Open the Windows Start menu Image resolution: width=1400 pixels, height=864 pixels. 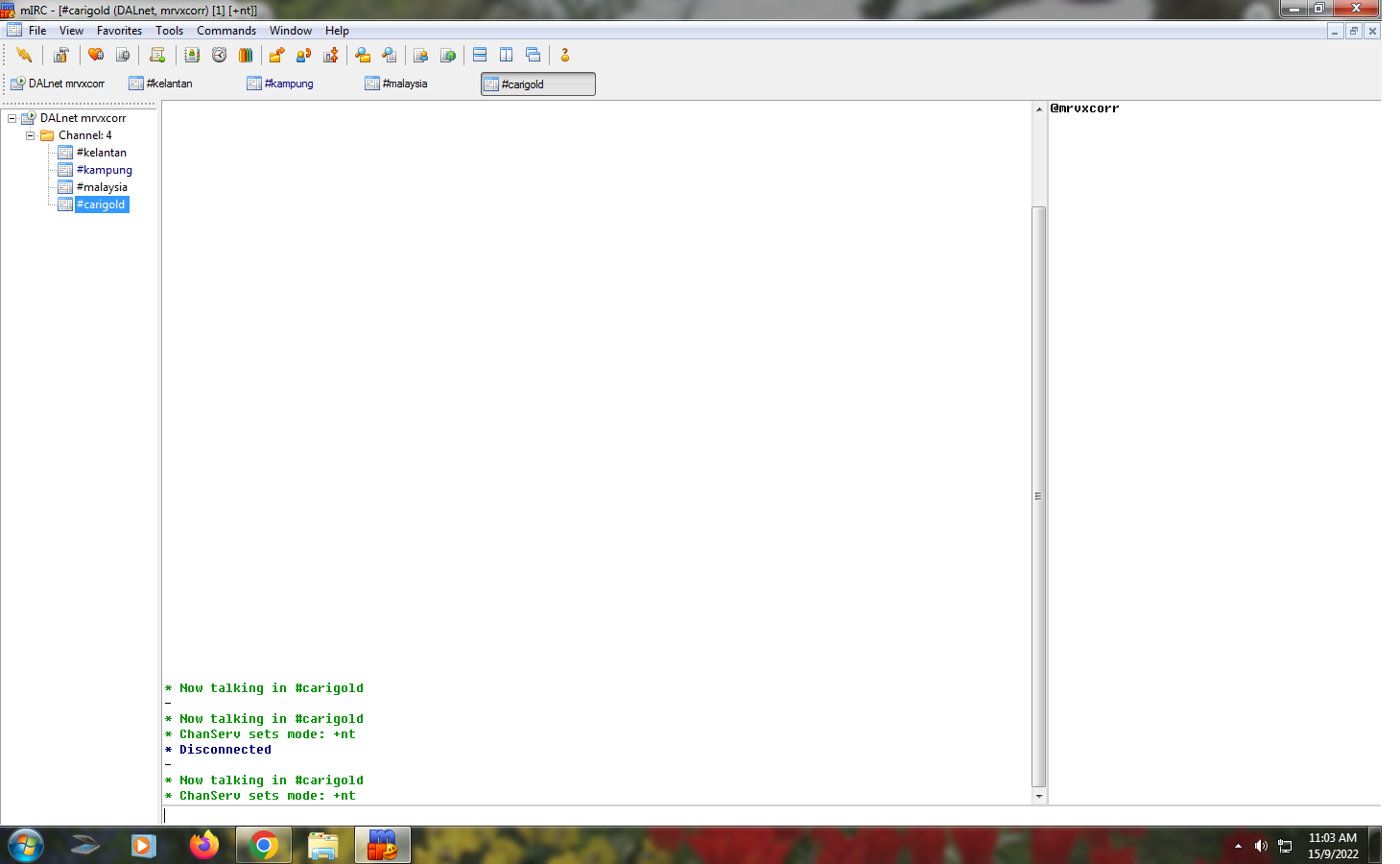click(x=26, y=846)
